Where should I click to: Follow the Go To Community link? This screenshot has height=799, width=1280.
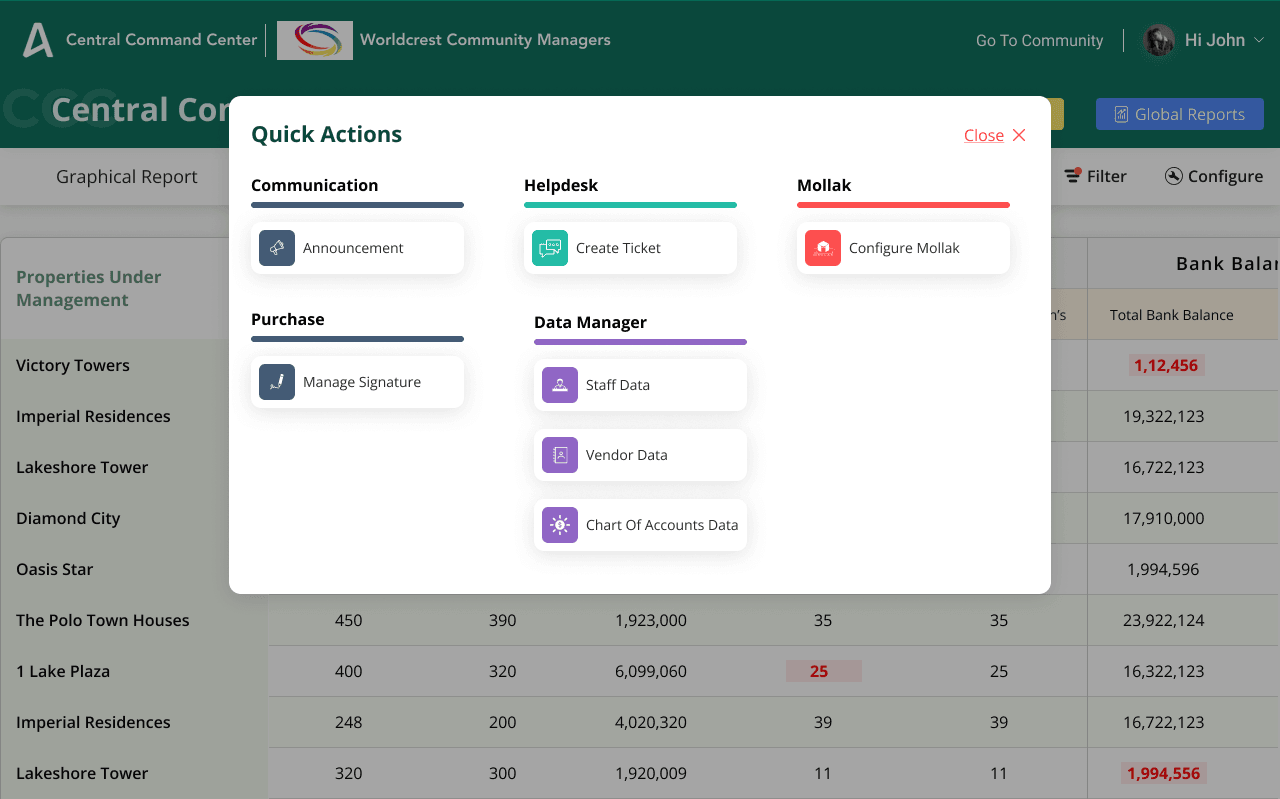pos(1039,40)
